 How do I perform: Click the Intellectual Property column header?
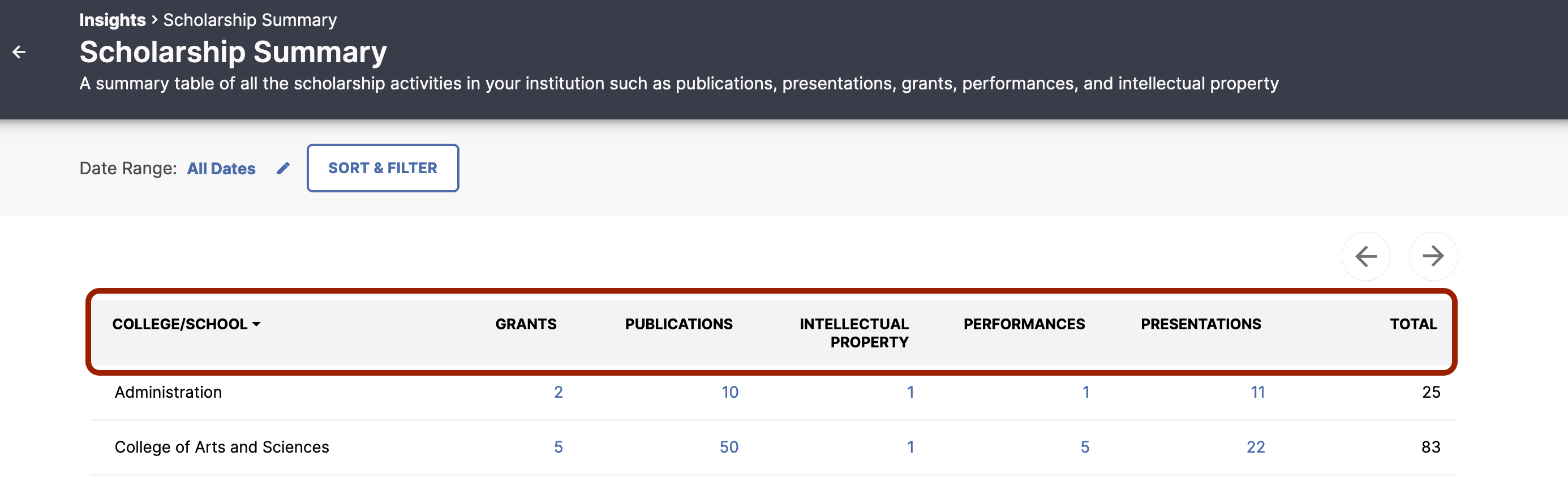click(853, 333)
